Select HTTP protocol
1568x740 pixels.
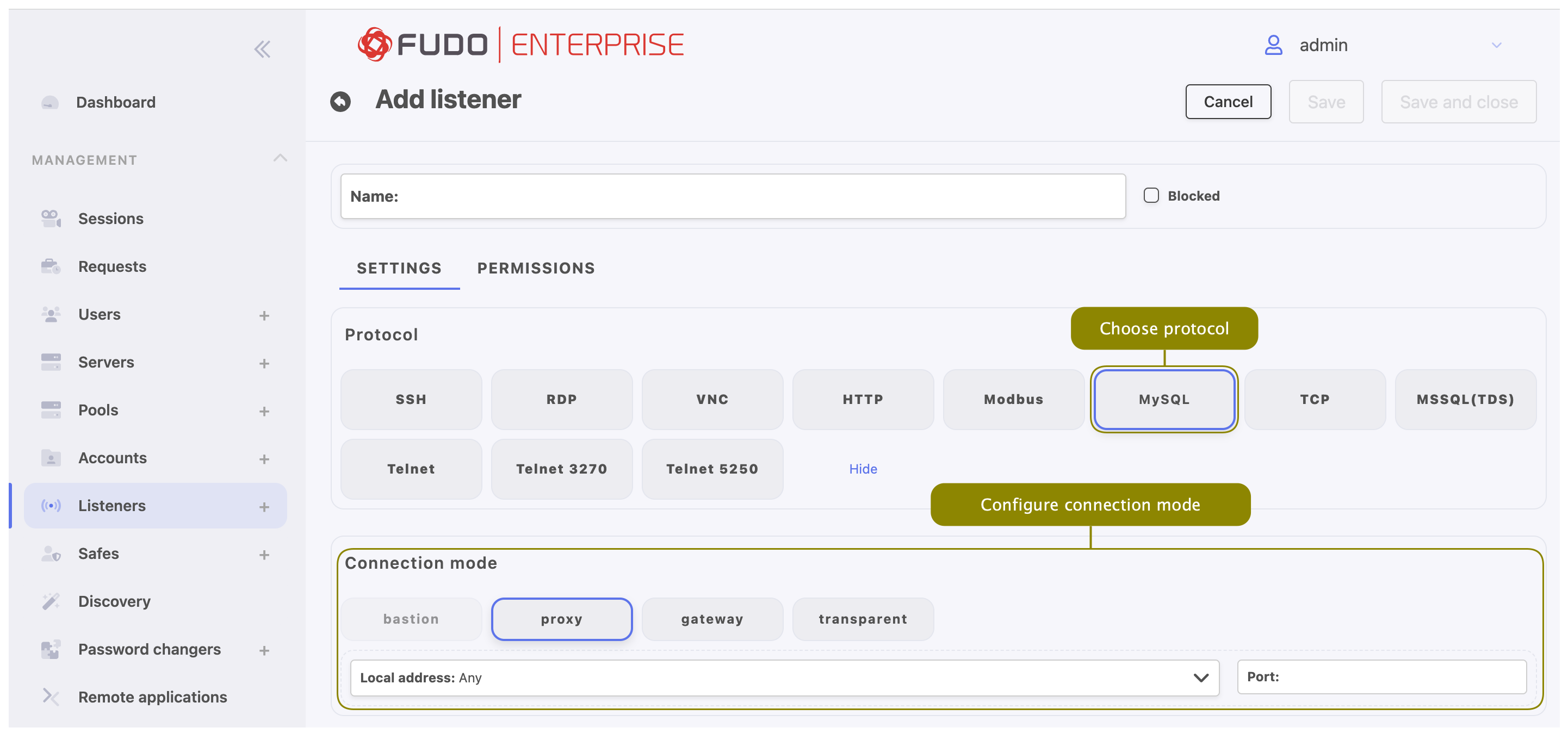[x=863, y=399]
